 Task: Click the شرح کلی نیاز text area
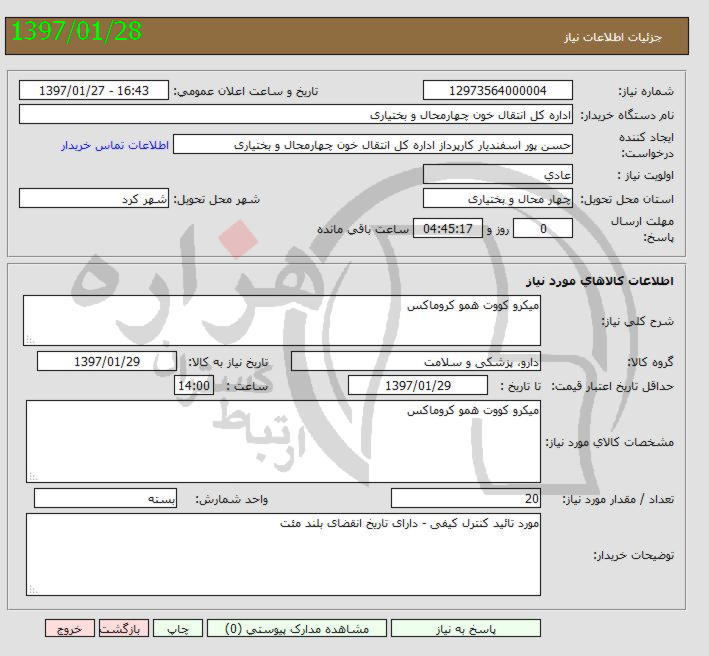(x=282, y=321)
